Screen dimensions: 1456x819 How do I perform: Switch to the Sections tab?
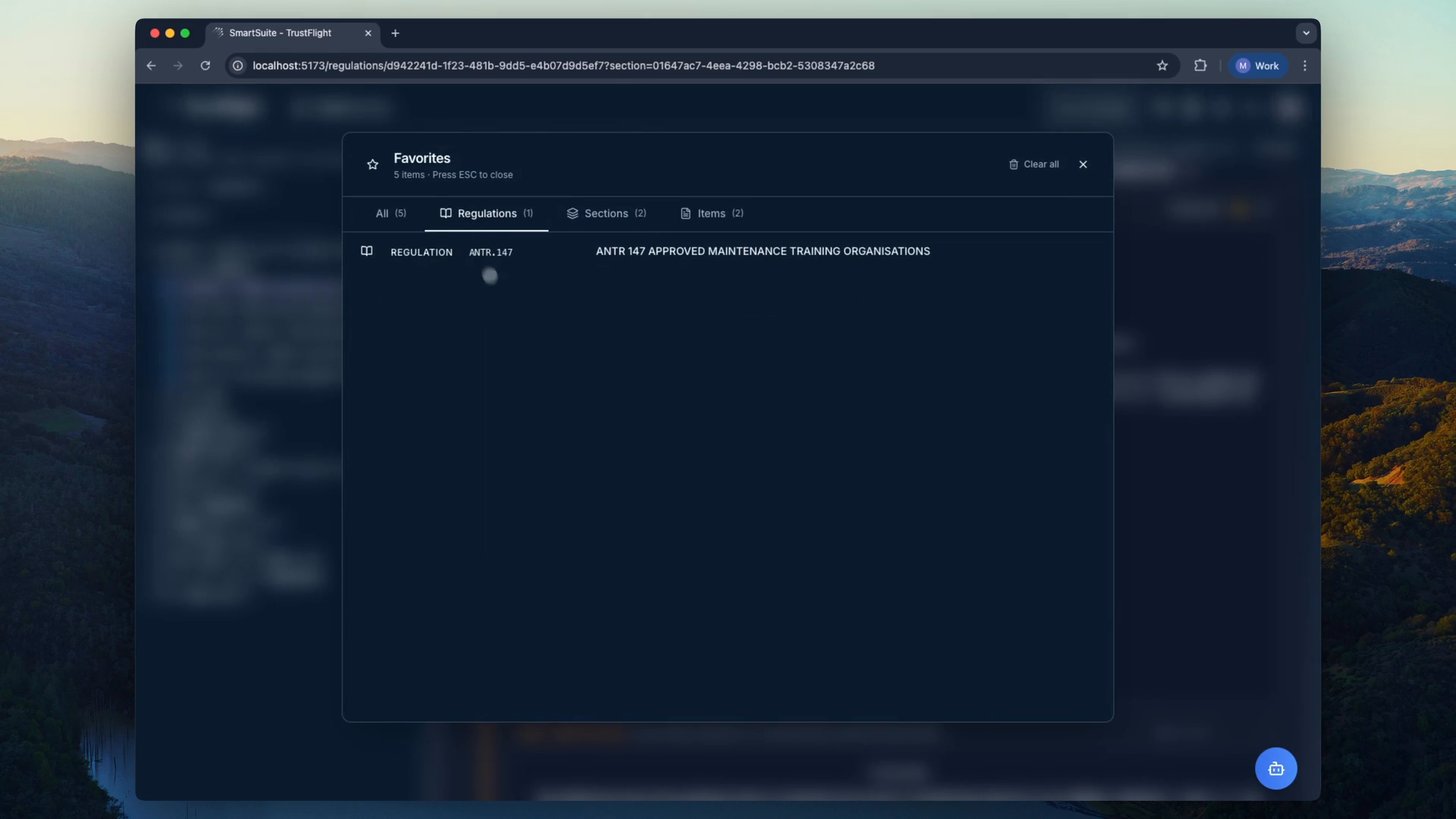(606, 214)
